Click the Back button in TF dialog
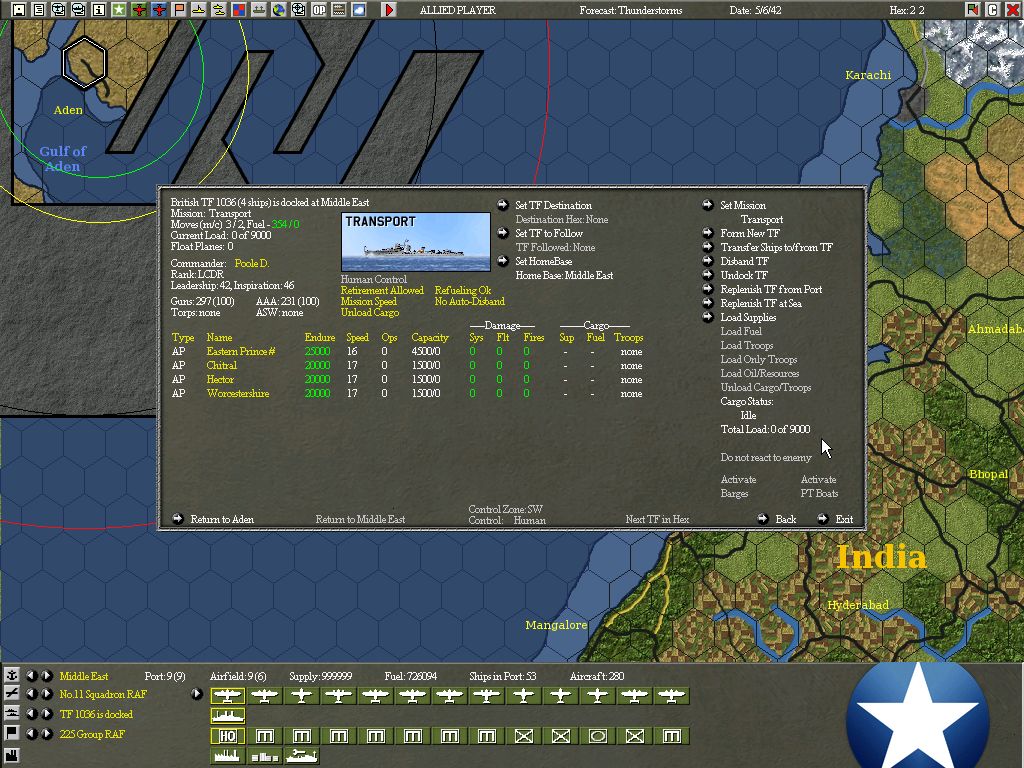The width and height of the screenshot is (1024, 768). pos(786,519)
